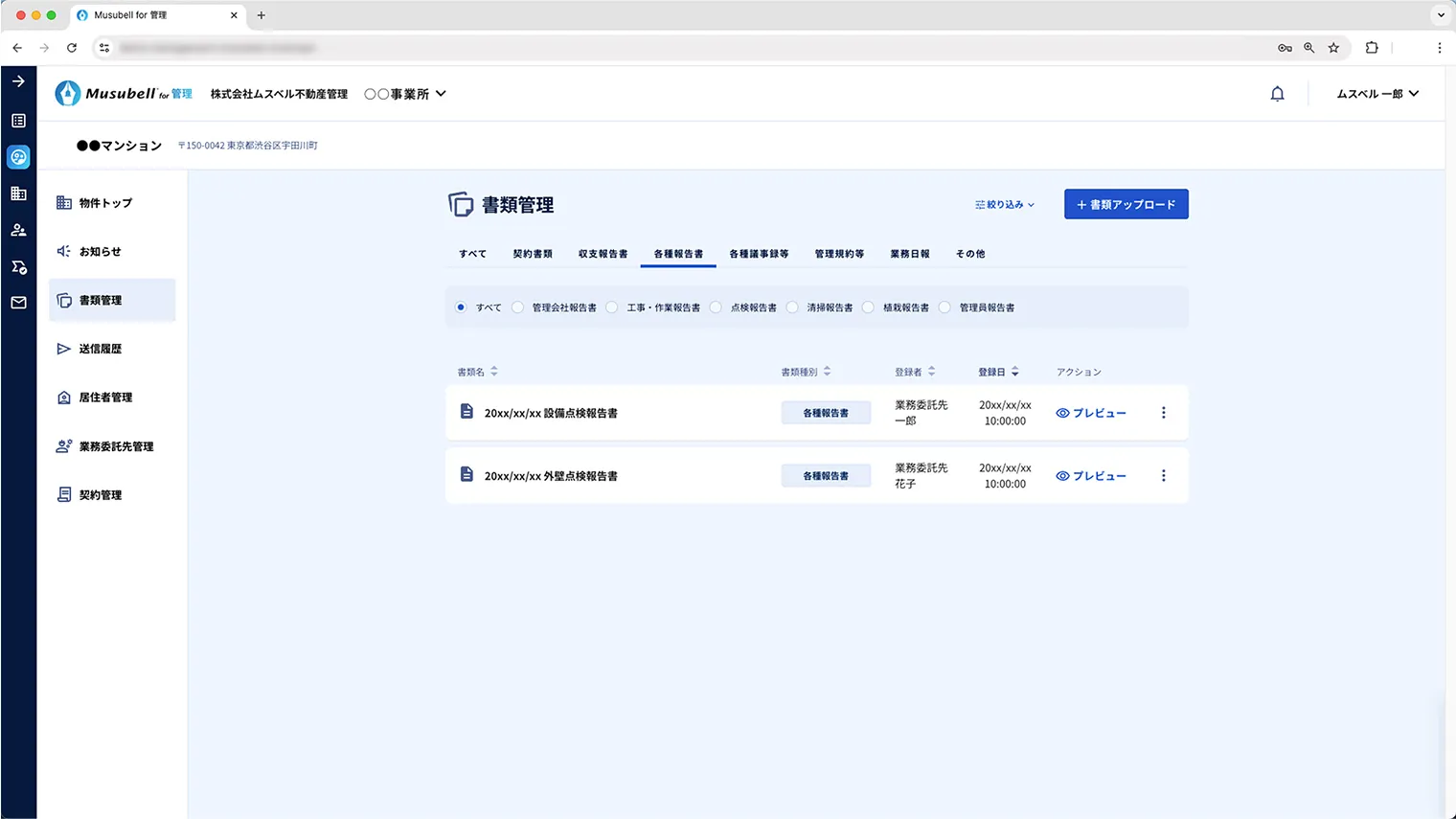Select the highlighted people-chat icon in rail
Image resolution: width=1456 pixels, height=819 pixels.
point(18,156)
